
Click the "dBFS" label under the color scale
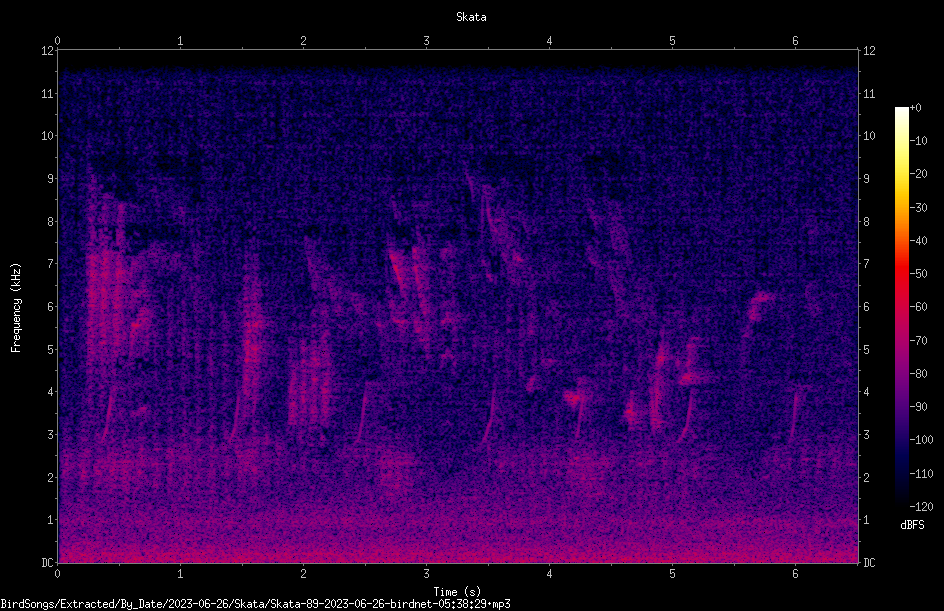[x=912, y=525]
